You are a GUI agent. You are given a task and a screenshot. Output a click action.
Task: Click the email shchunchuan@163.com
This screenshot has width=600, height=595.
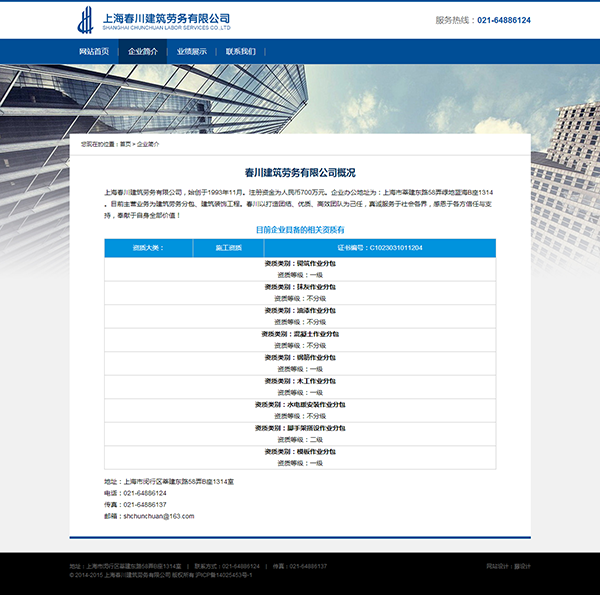pos(159,516)
